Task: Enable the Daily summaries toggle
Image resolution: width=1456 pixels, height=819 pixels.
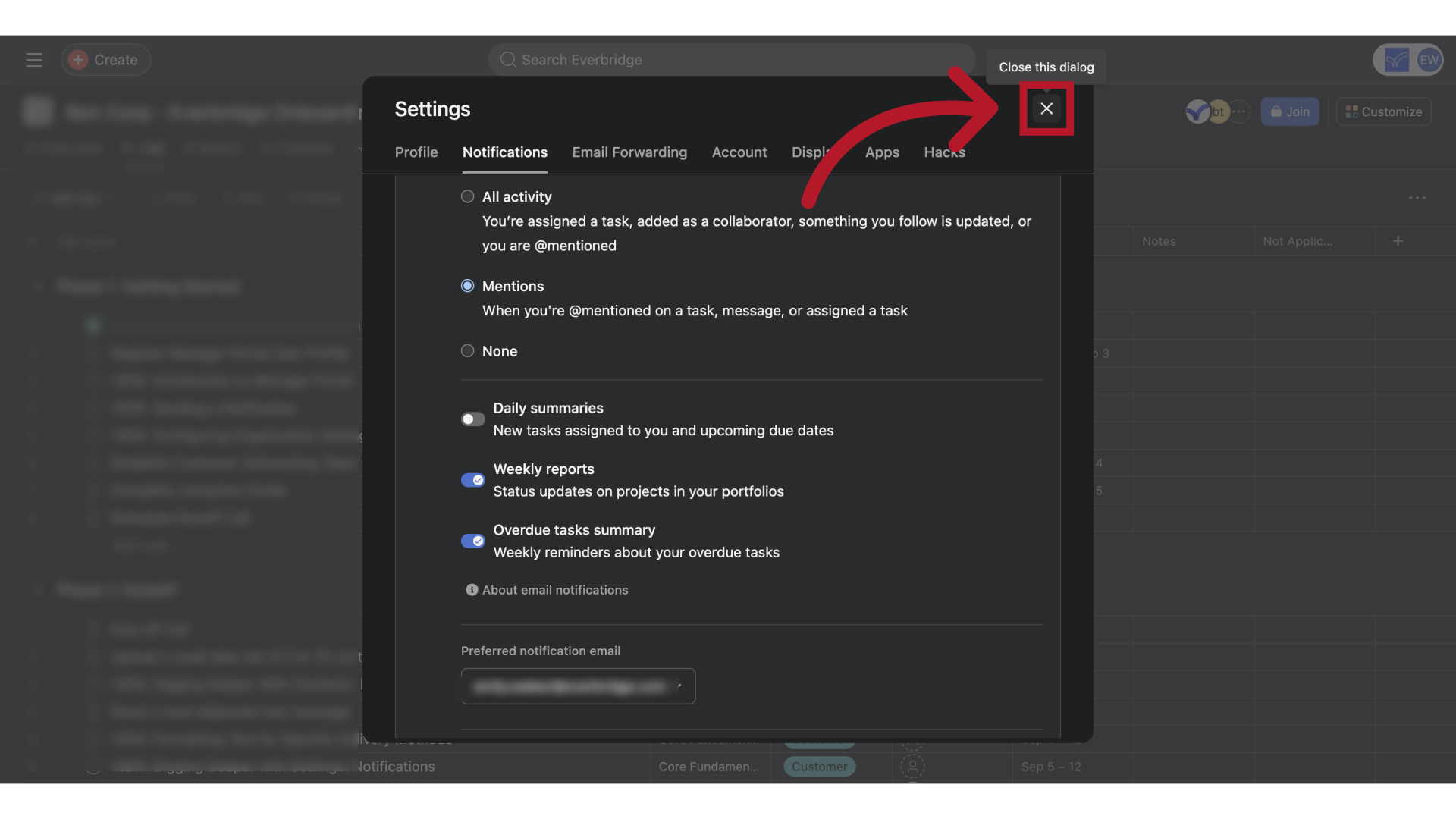Action: [x=472, y=419]
